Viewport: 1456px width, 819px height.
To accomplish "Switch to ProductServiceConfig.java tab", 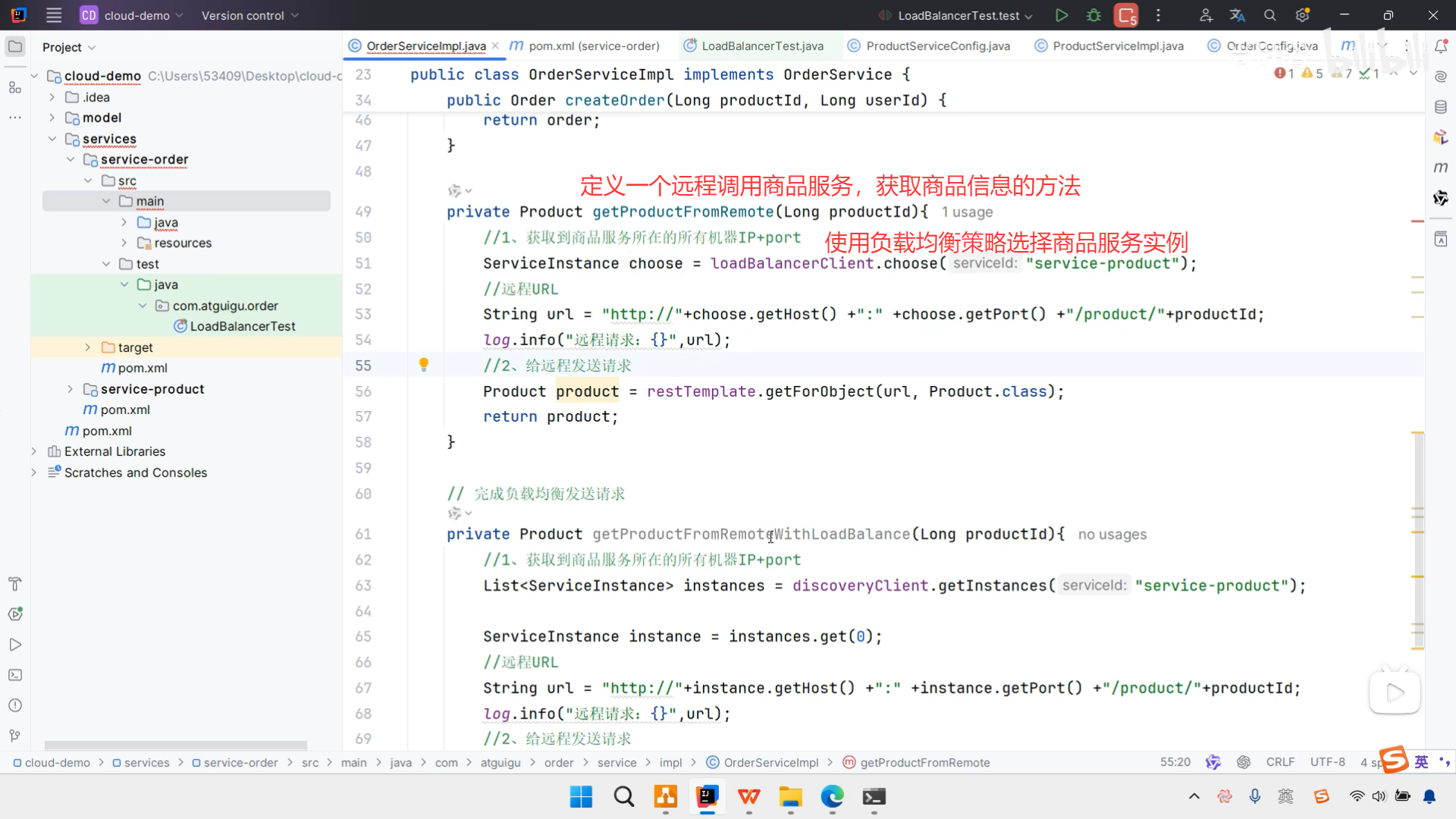I will pos(937,46).
